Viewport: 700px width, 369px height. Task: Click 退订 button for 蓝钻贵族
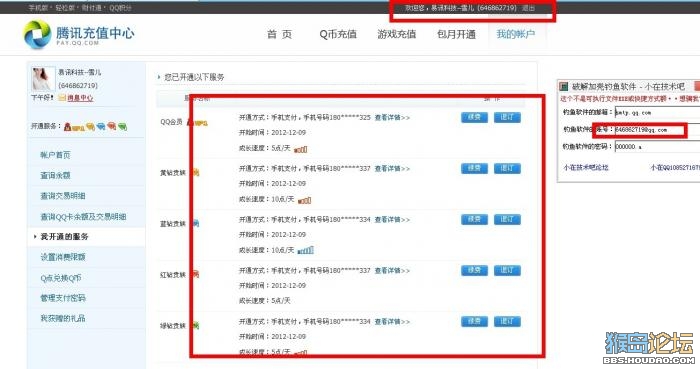click(x=507, y=220)
